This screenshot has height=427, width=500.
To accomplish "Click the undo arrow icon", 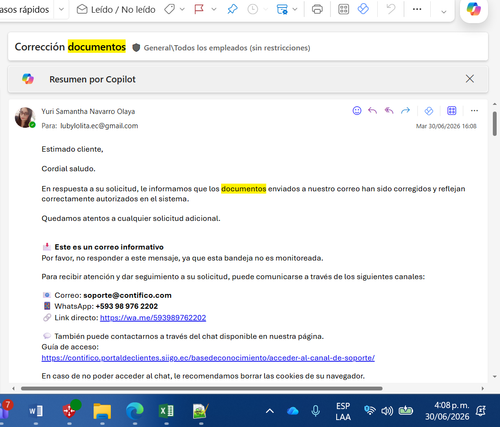I will (390, 9).
